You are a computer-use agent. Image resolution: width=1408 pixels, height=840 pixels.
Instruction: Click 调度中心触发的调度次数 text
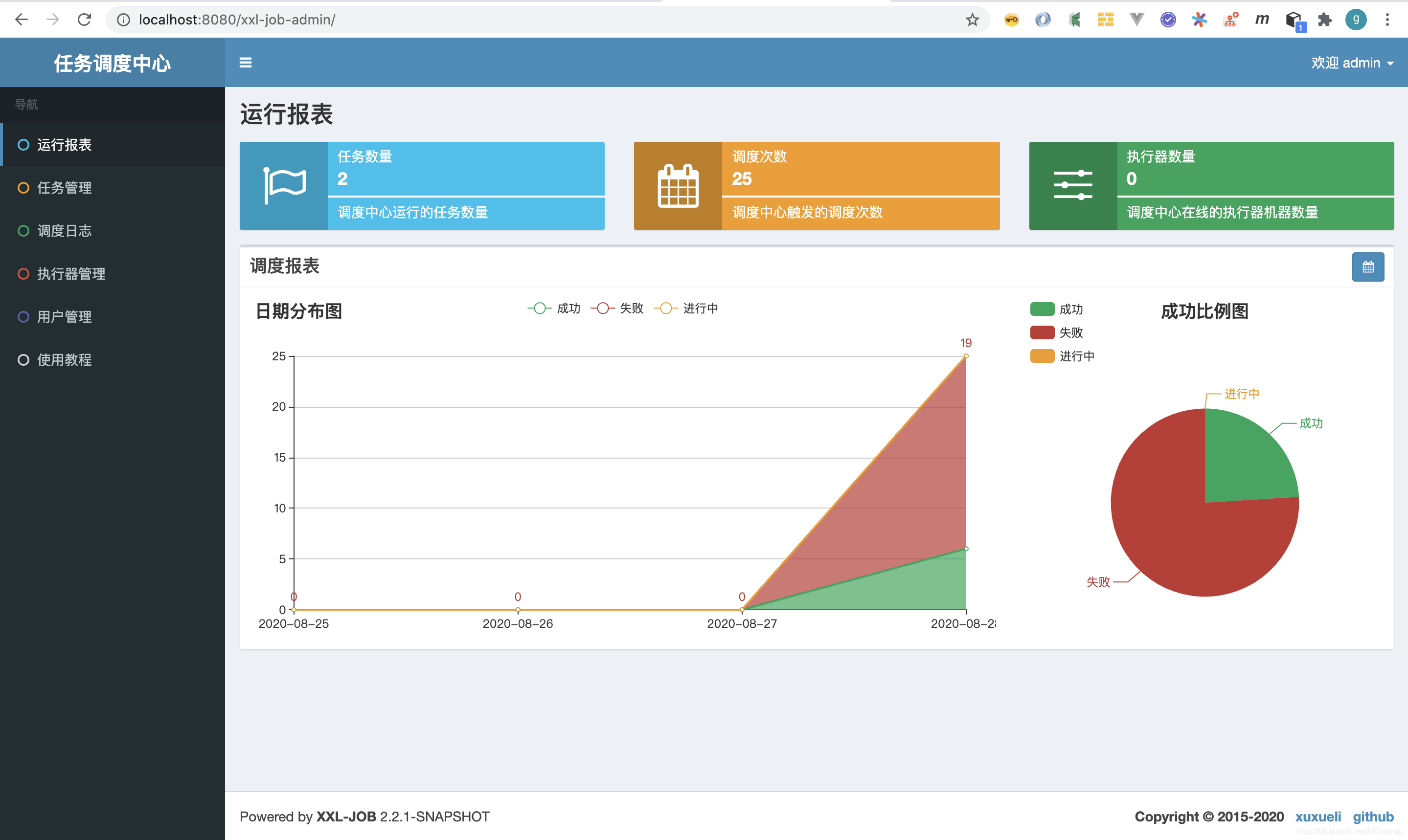click(x=807, y=212)
